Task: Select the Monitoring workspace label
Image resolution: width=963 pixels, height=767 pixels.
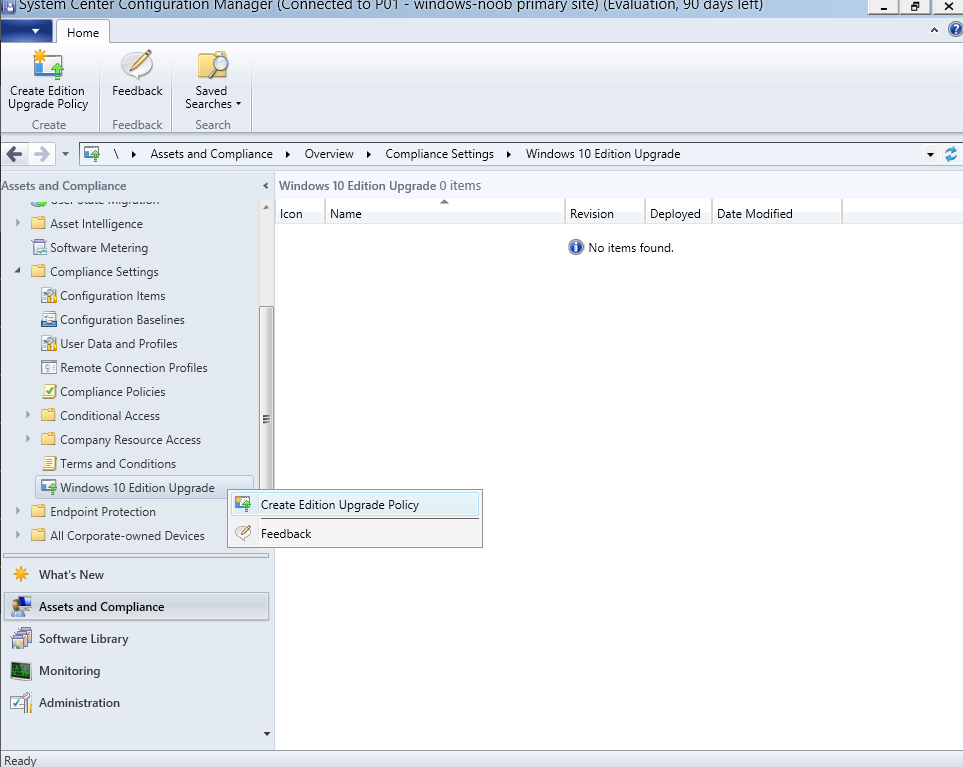Action: point(69,671)
